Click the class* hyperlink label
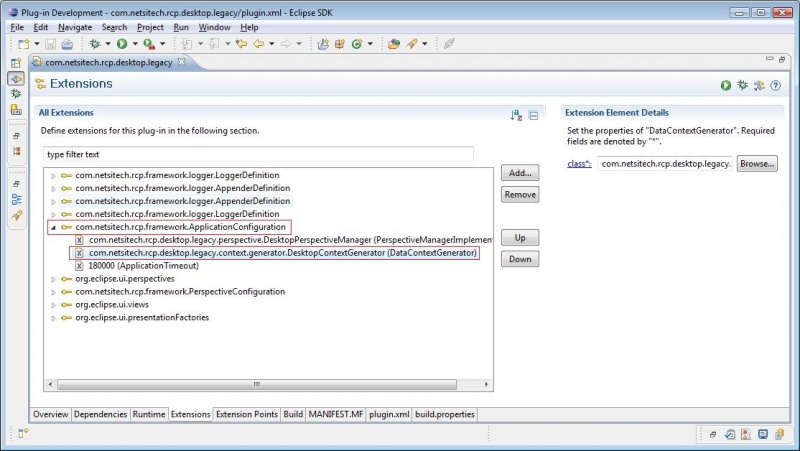This screenshot has height=451, width=800. click(579, 163)
